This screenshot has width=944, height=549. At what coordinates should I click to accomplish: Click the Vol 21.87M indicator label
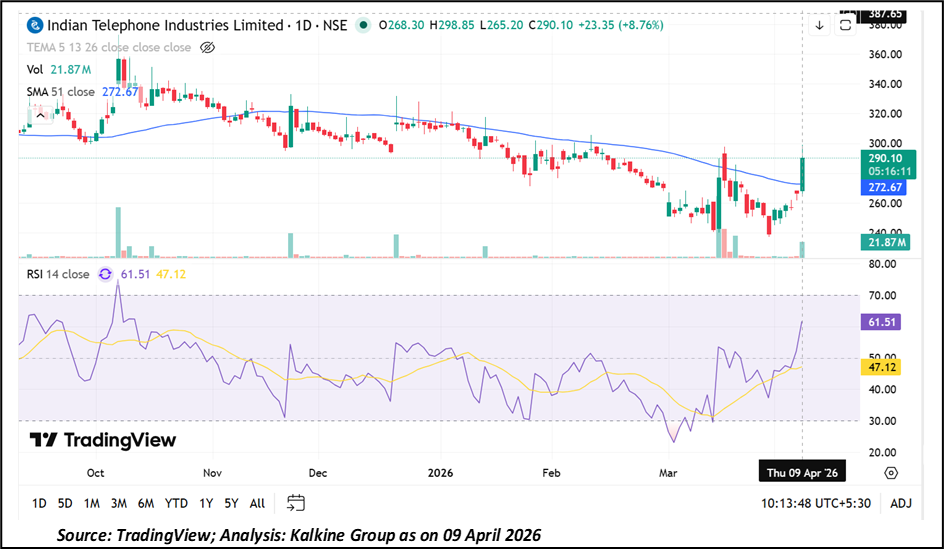point(59,69)
